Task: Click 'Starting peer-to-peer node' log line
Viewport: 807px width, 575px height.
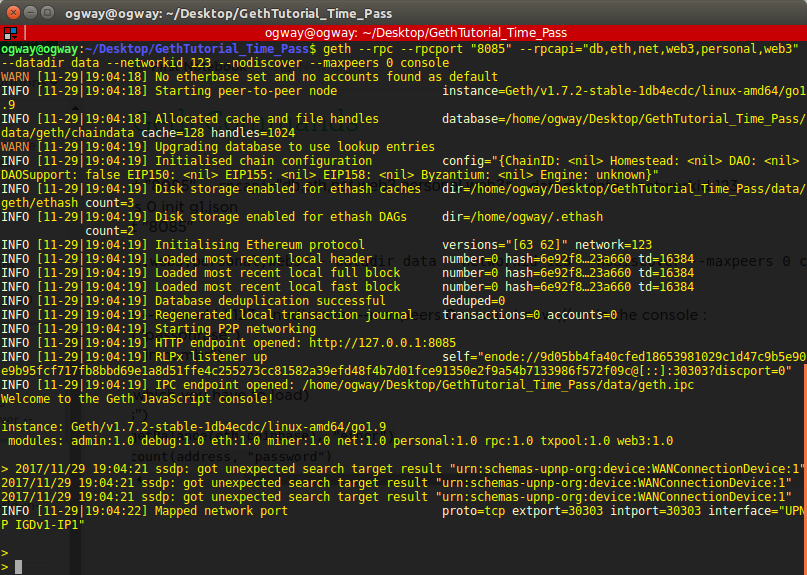Action: point(246,91)
